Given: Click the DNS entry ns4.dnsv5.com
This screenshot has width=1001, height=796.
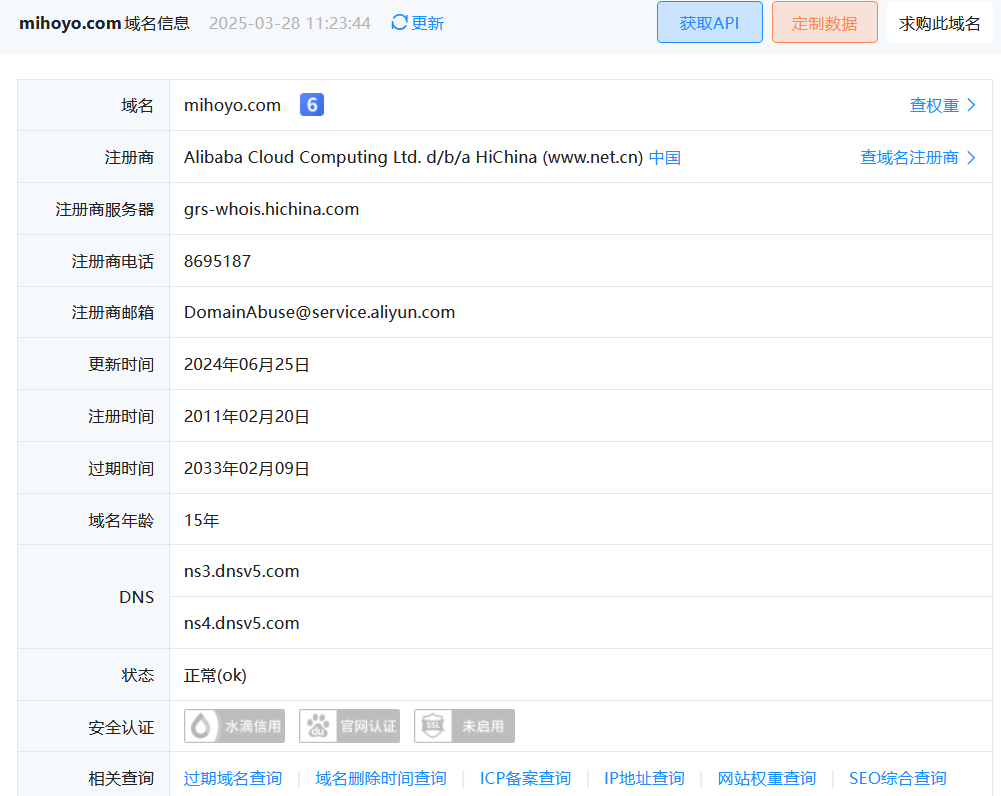Looking at the screenshot, I should click(241, 623).
